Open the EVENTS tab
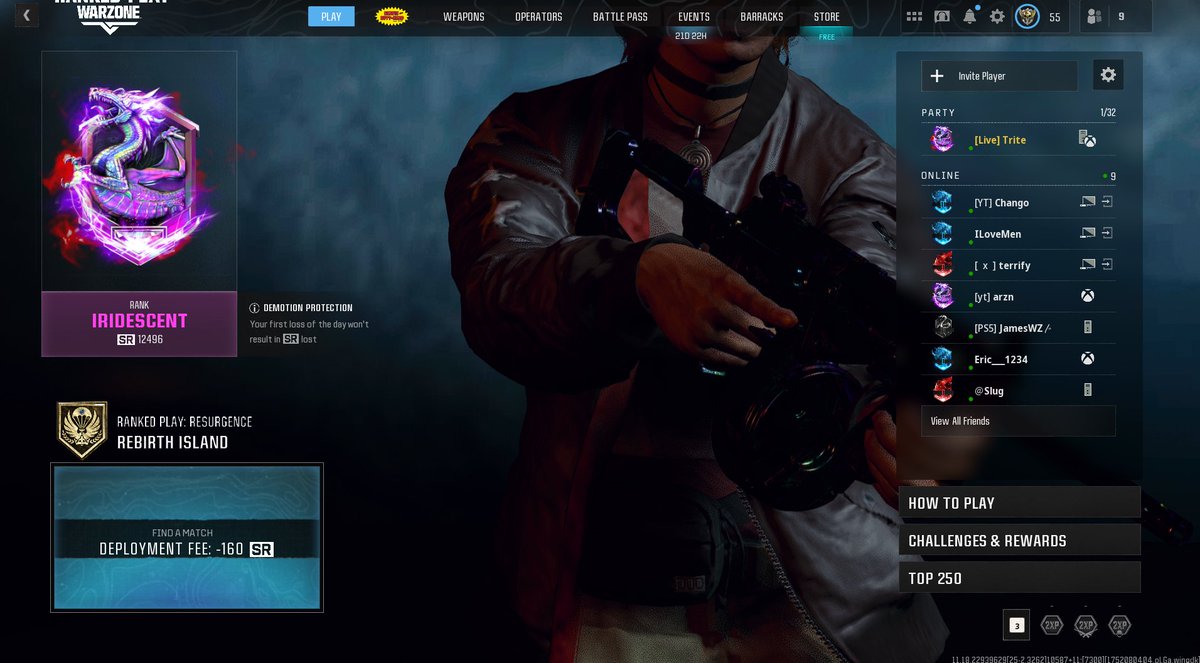 pos(694,17)
